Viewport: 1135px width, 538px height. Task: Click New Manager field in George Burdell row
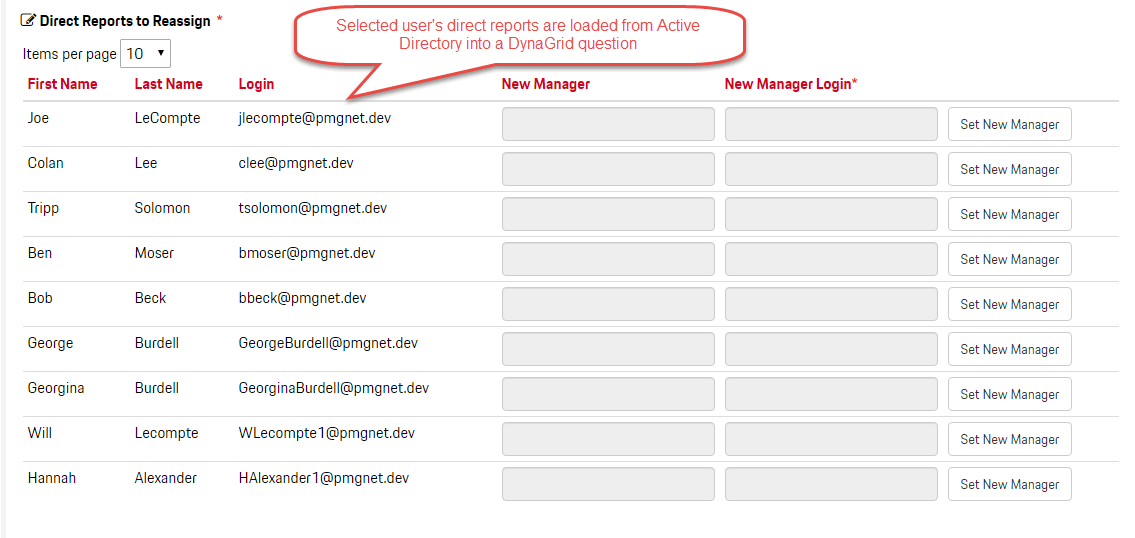pos(608,348)
